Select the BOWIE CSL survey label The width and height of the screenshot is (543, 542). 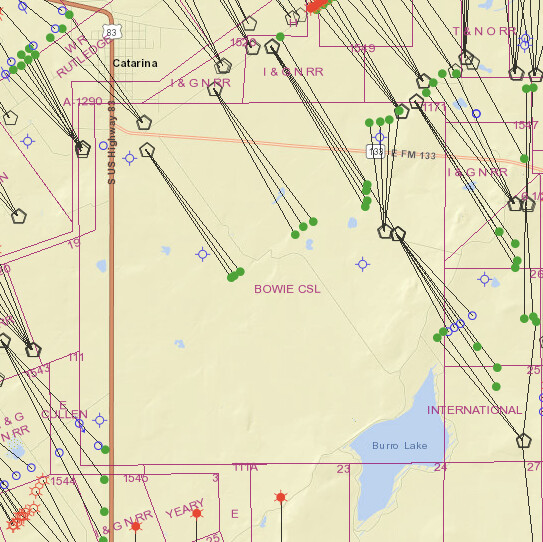(x=287, y=289)
